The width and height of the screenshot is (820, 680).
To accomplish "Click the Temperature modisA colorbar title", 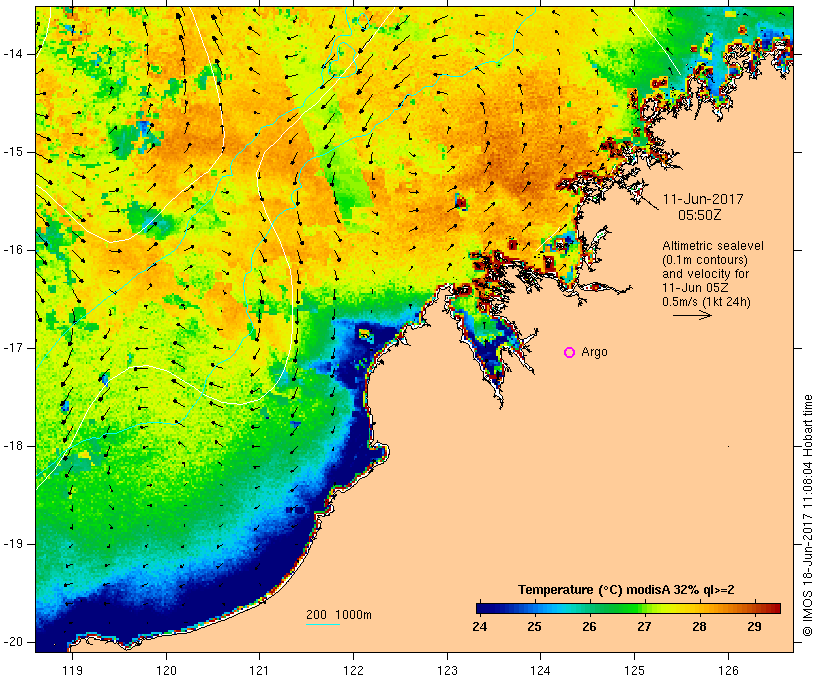I will pyautogui.click(x=626, y=590).
